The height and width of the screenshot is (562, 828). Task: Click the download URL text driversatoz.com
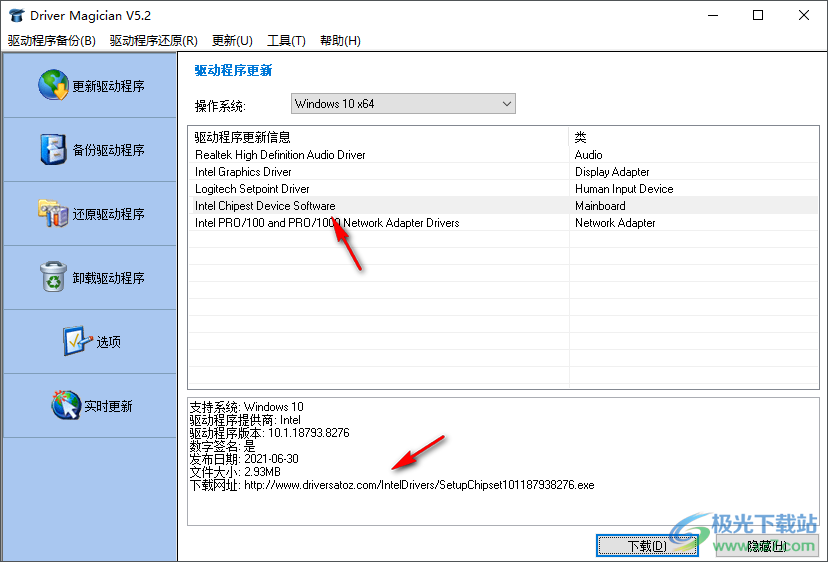pyautogui.click(x=419, y=485)
